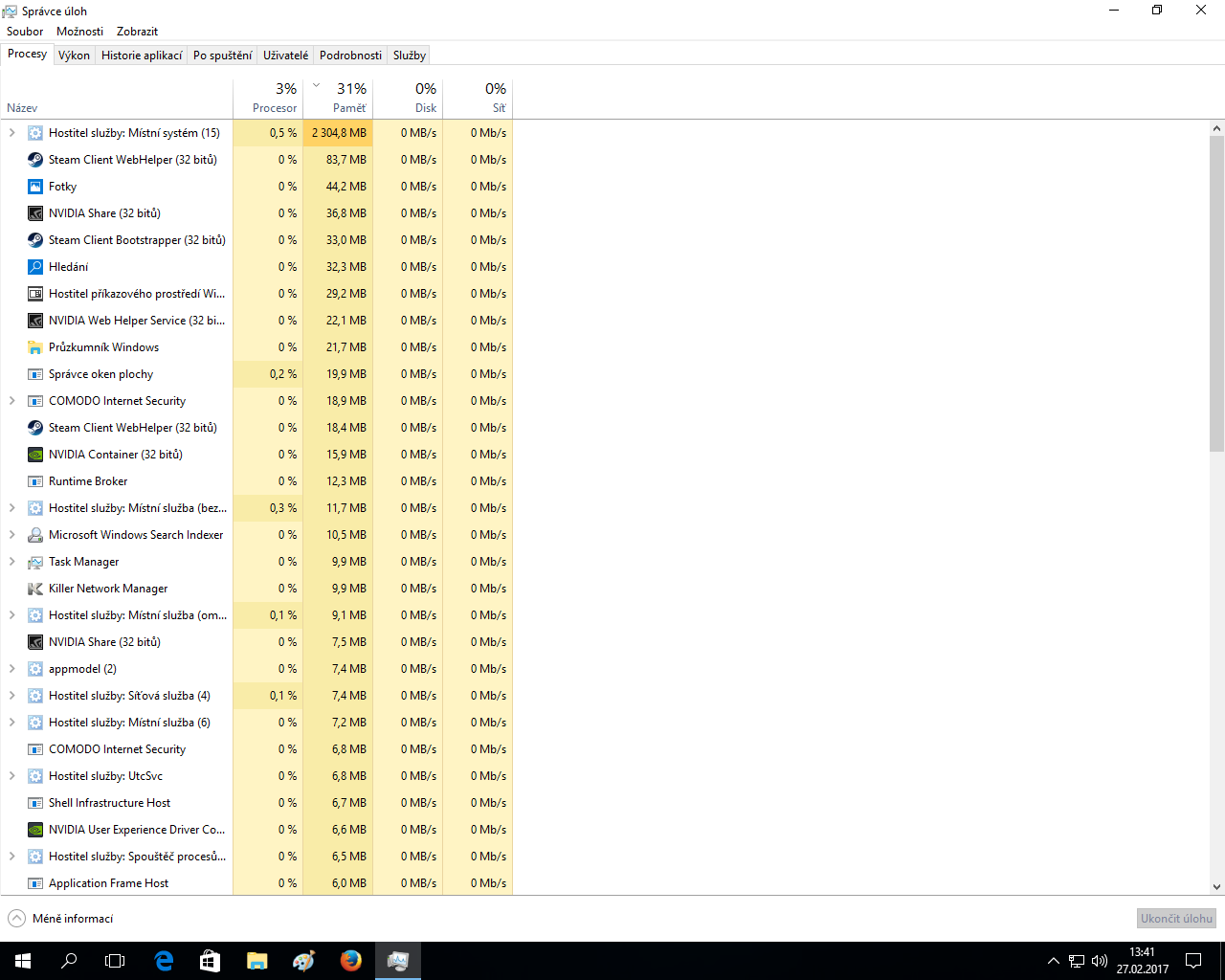Screen dimensions: 1225x980
Task: Expand the Task Manager process group
Action: pos(11,562)
